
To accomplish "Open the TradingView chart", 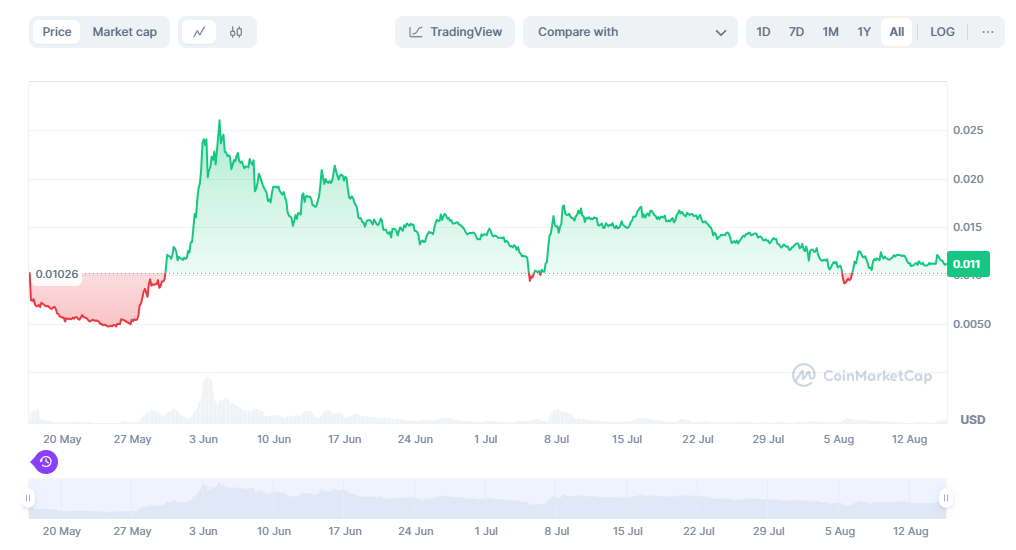I will (455, 32).
